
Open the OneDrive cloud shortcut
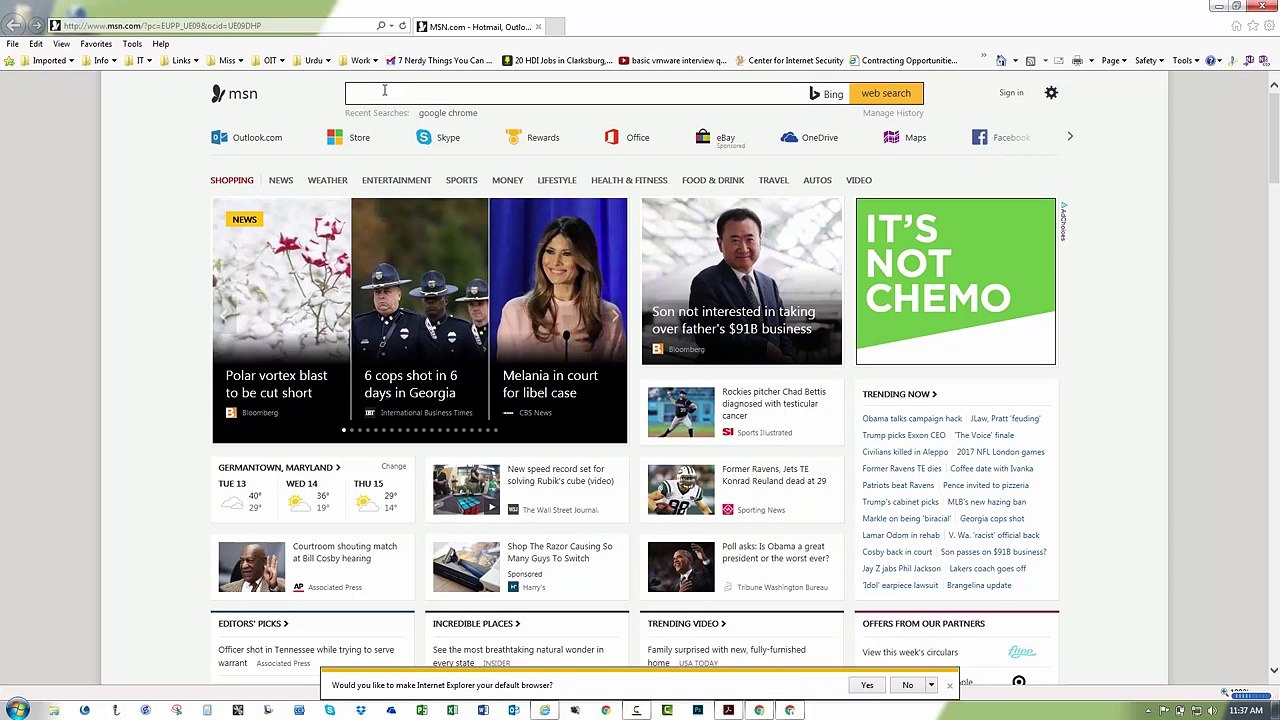click(x=789, y=137)
